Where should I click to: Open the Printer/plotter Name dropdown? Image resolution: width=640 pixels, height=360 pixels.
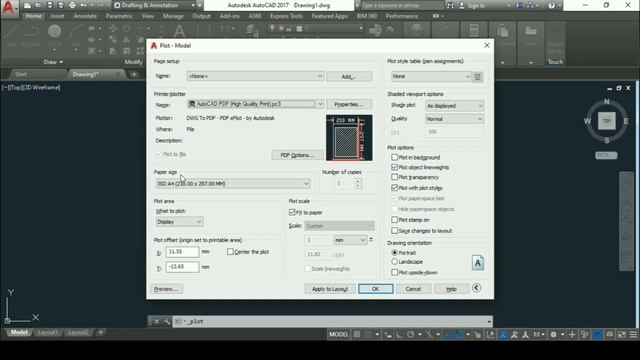[255, 104]
